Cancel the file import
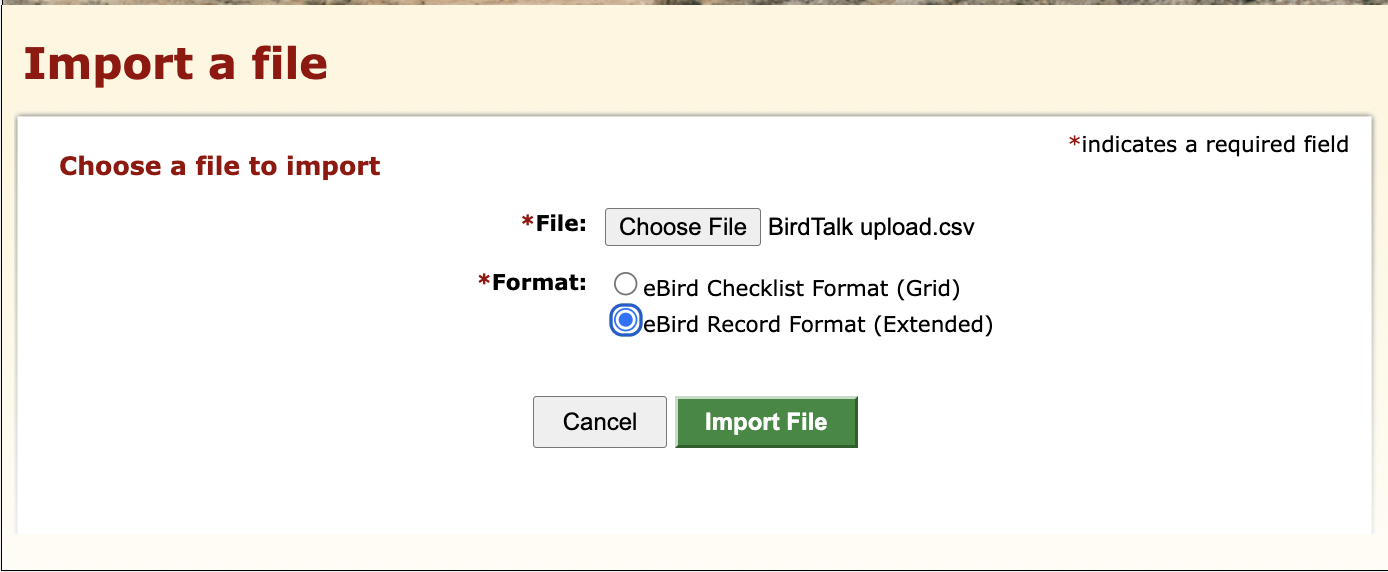 (x=599, y=422)
